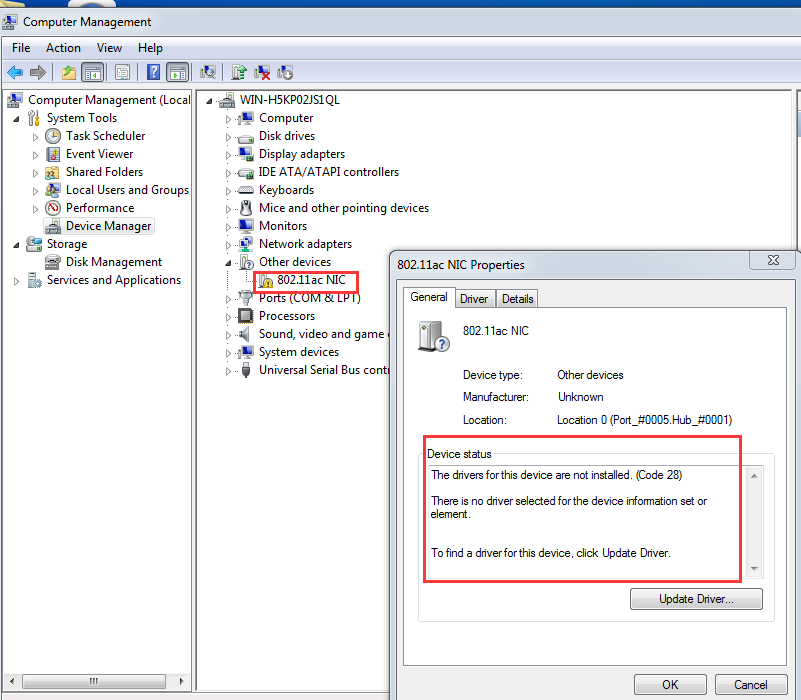Collapse the Storage node
This screenshot has width=801, height=700.
pyautogui.click(x=16, y=245)
